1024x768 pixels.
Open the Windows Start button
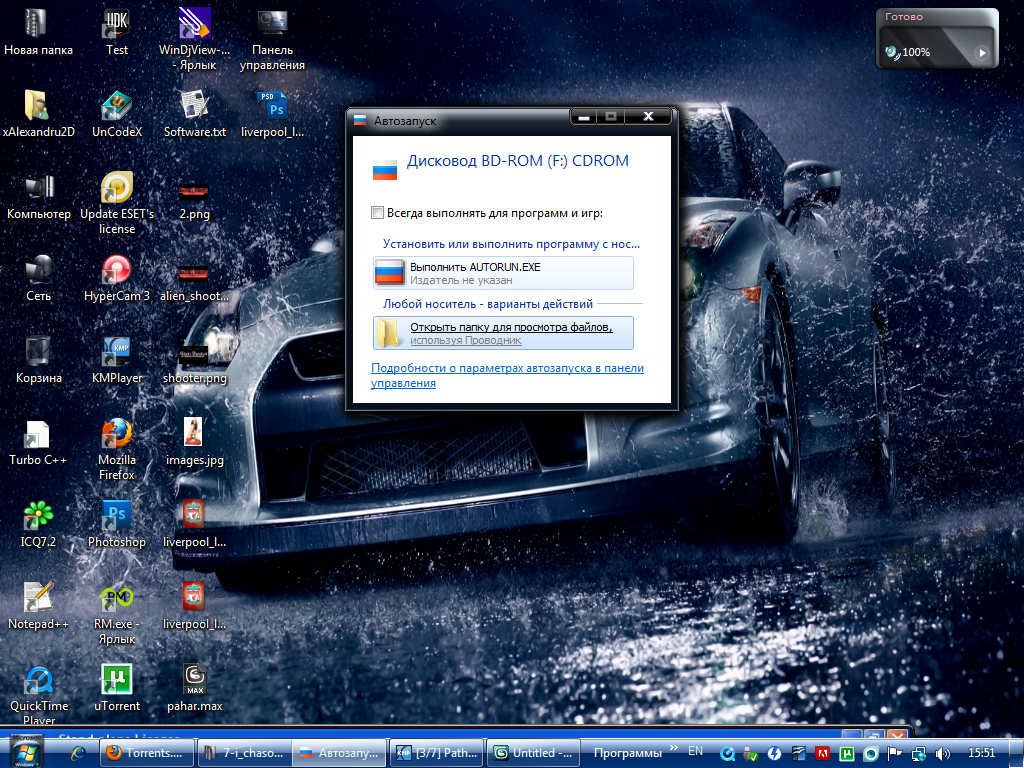coord(26,752)
